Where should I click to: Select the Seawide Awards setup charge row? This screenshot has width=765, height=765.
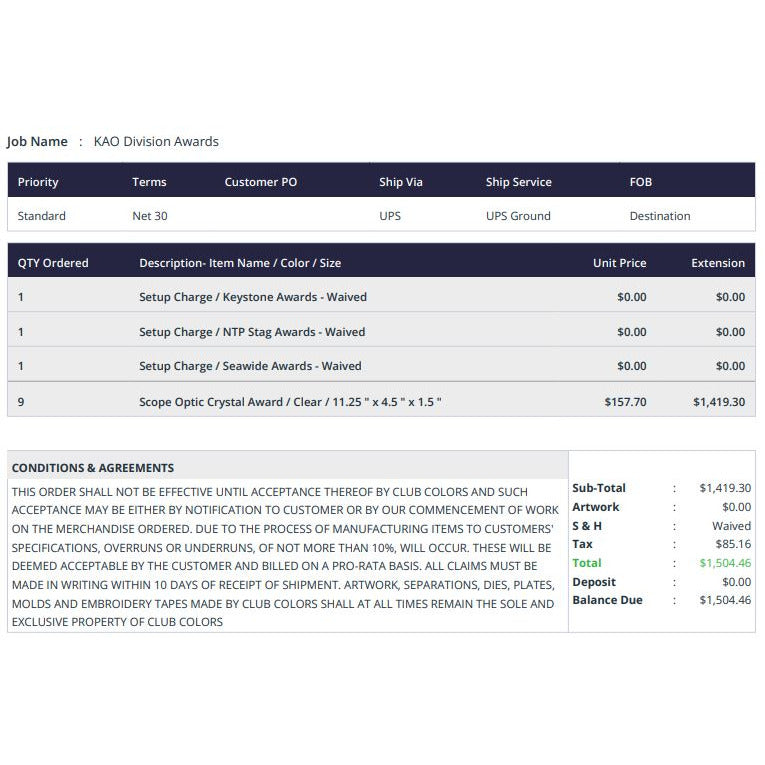click(x=382, y=364)
